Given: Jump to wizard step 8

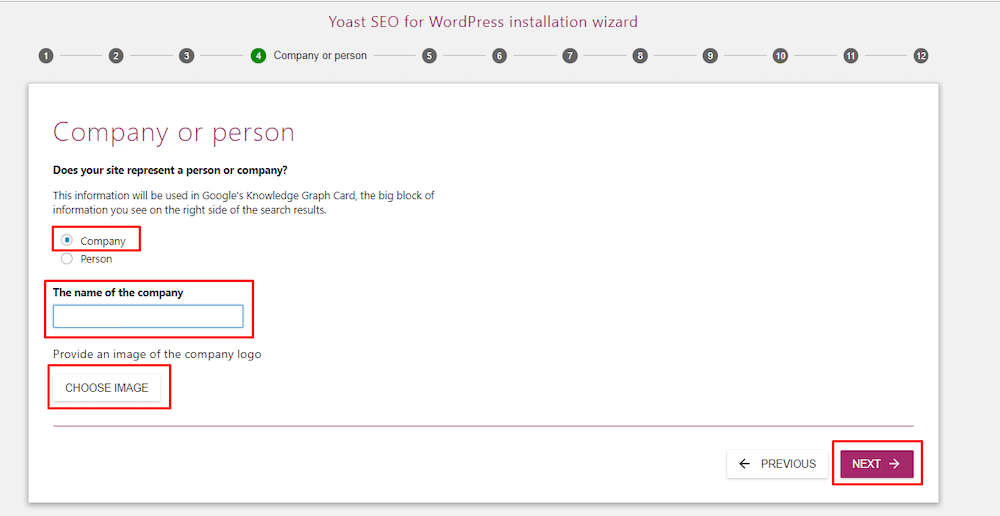Looking at the screenshot, I should pyautogui.click(x=640, y=56).
